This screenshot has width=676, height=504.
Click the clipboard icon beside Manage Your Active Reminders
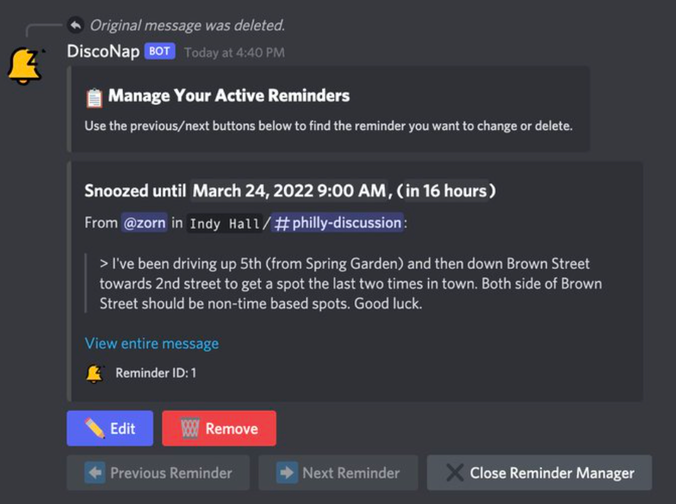[x=94, y=97]
